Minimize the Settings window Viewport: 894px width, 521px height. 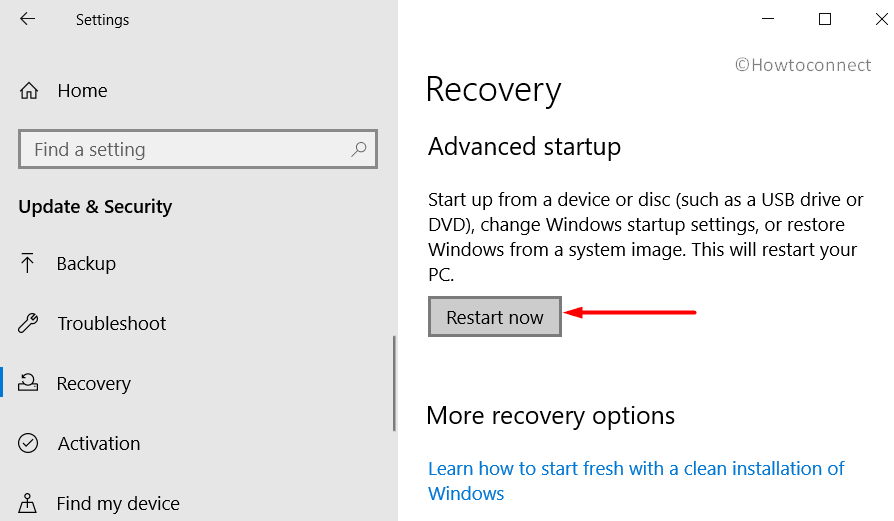tap(768, 19)
